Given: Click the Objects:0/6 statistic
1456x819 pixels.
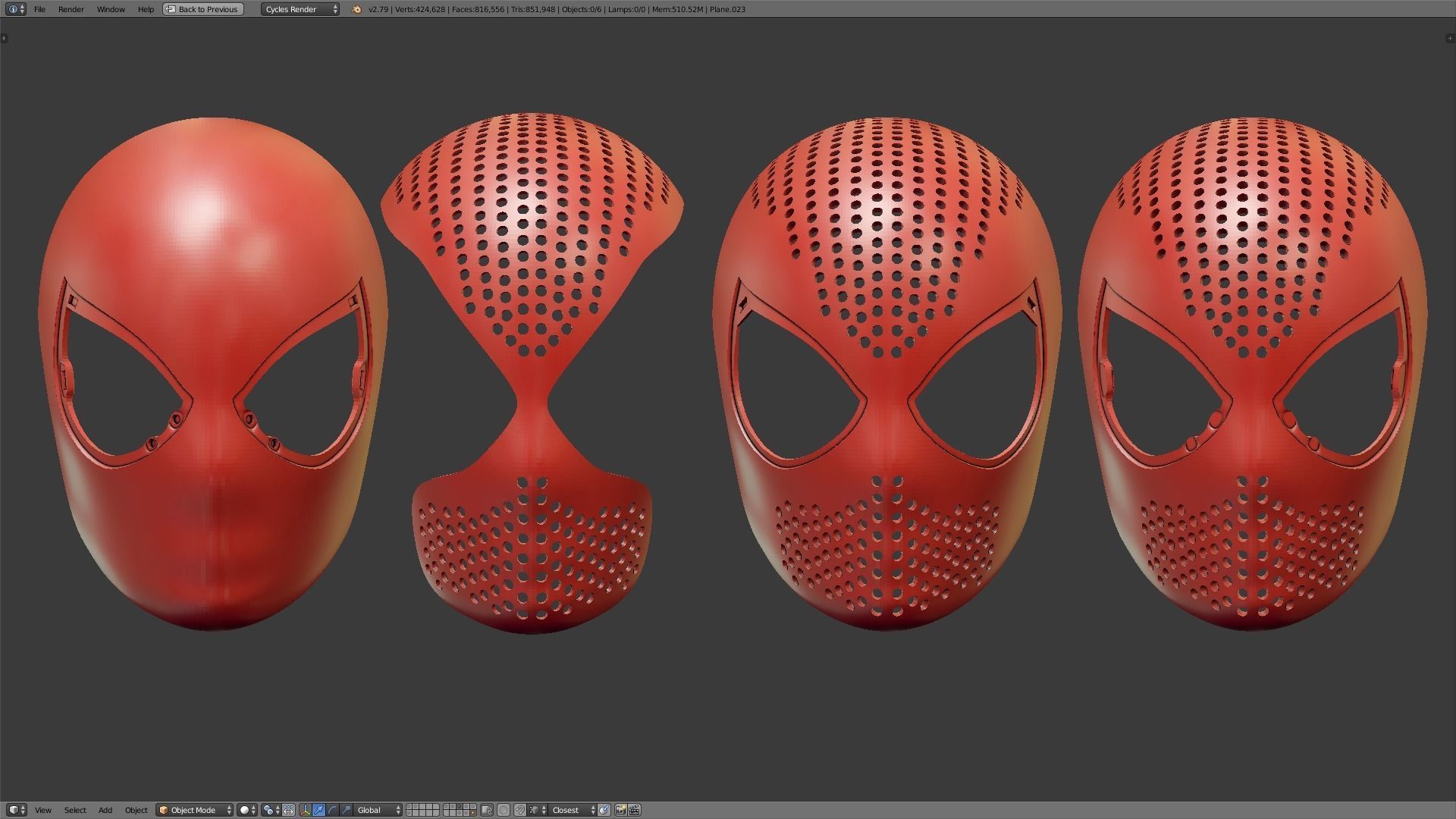Looking at the screenshot, I should (x=582, y=9).
